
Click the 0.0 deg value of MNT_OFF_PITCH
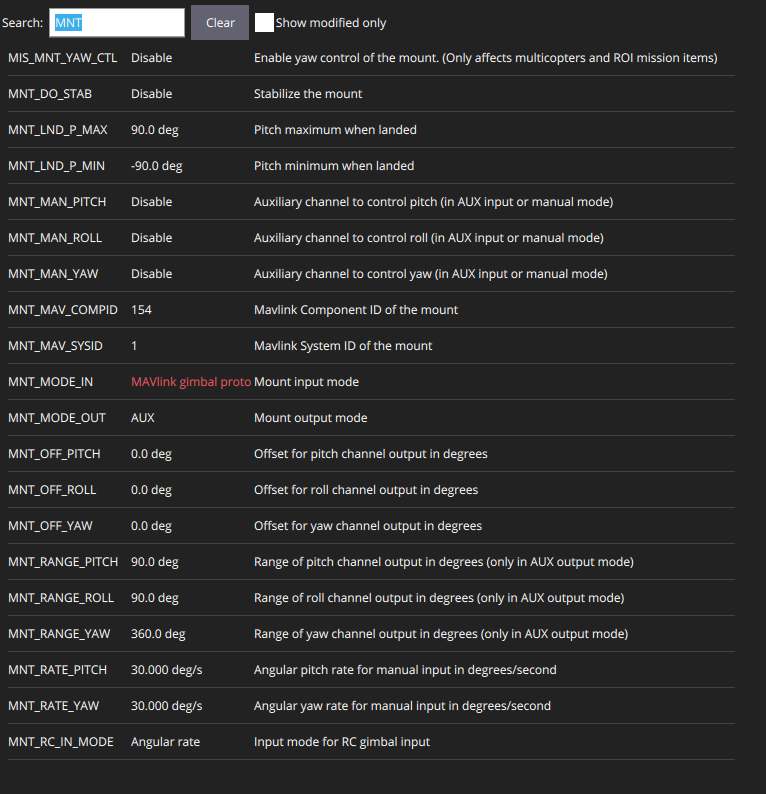151,453
